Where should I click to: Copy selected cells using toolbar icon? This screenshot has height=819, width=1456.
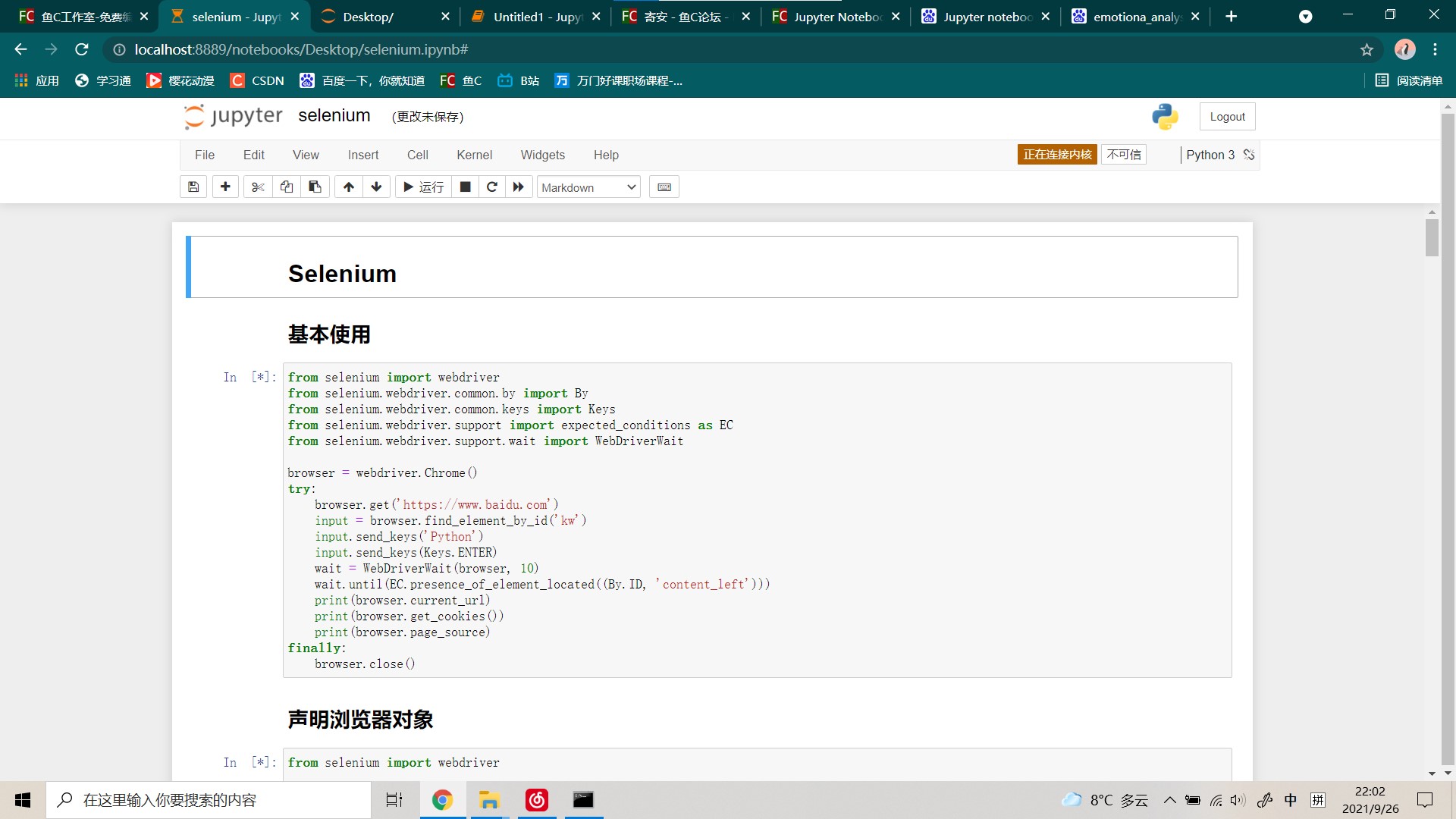(287, 187)
